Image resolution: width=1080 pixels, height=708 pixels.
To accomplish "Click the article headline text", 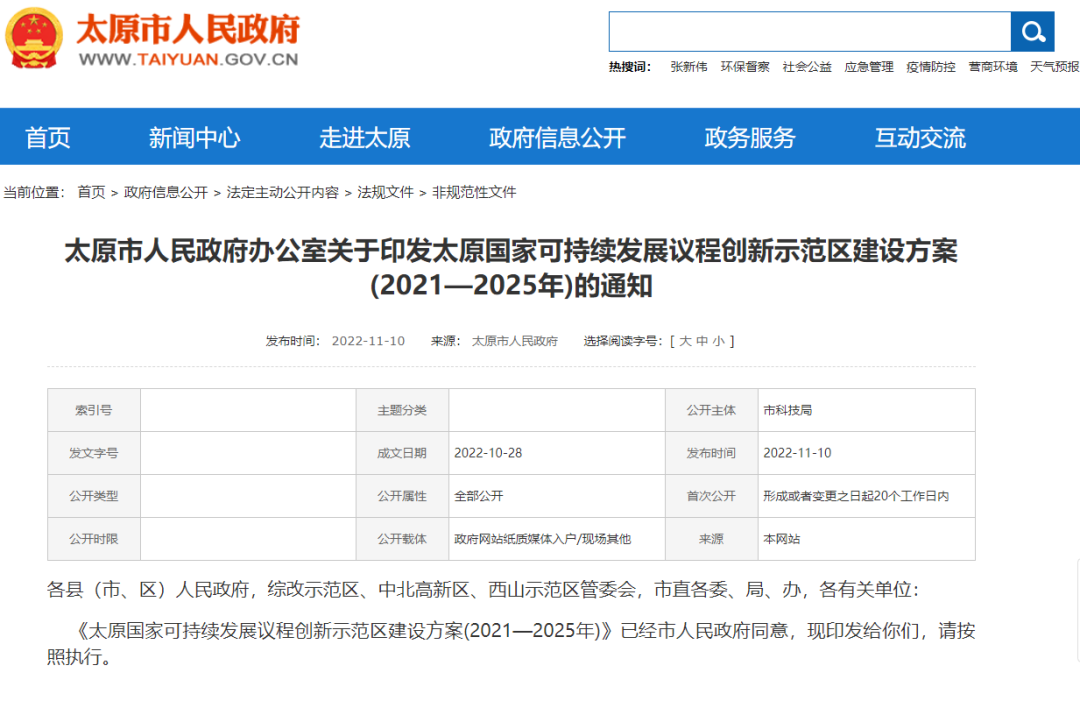I will 511,268.
